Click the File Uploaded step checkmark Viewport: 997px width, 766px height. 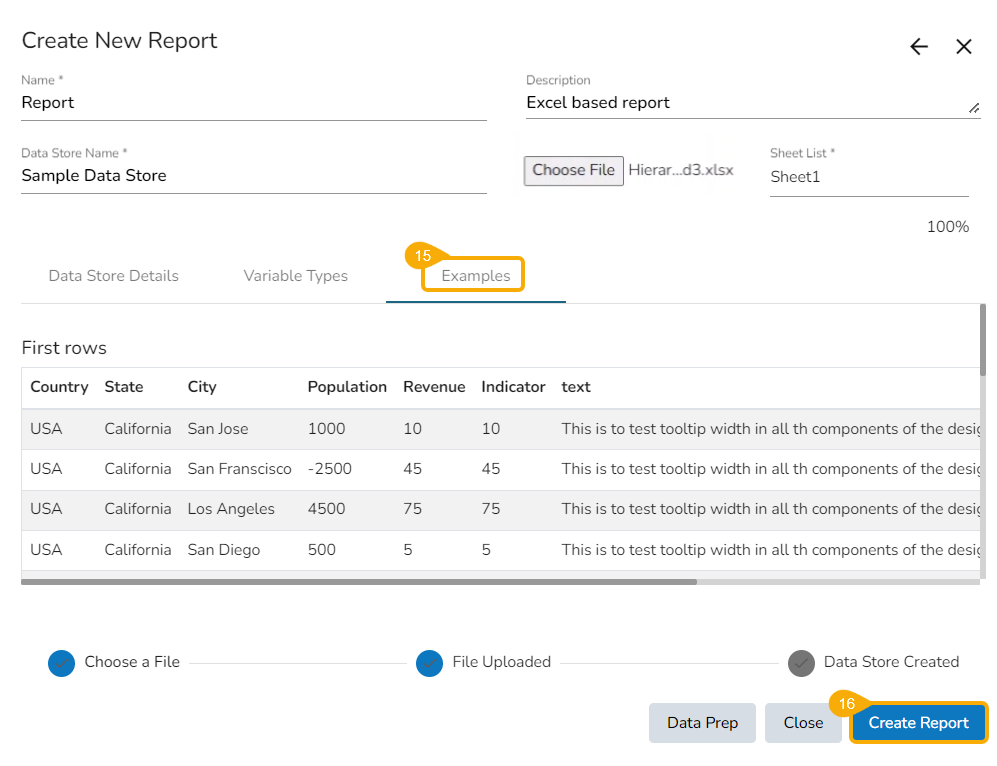(x=429, y=662)
